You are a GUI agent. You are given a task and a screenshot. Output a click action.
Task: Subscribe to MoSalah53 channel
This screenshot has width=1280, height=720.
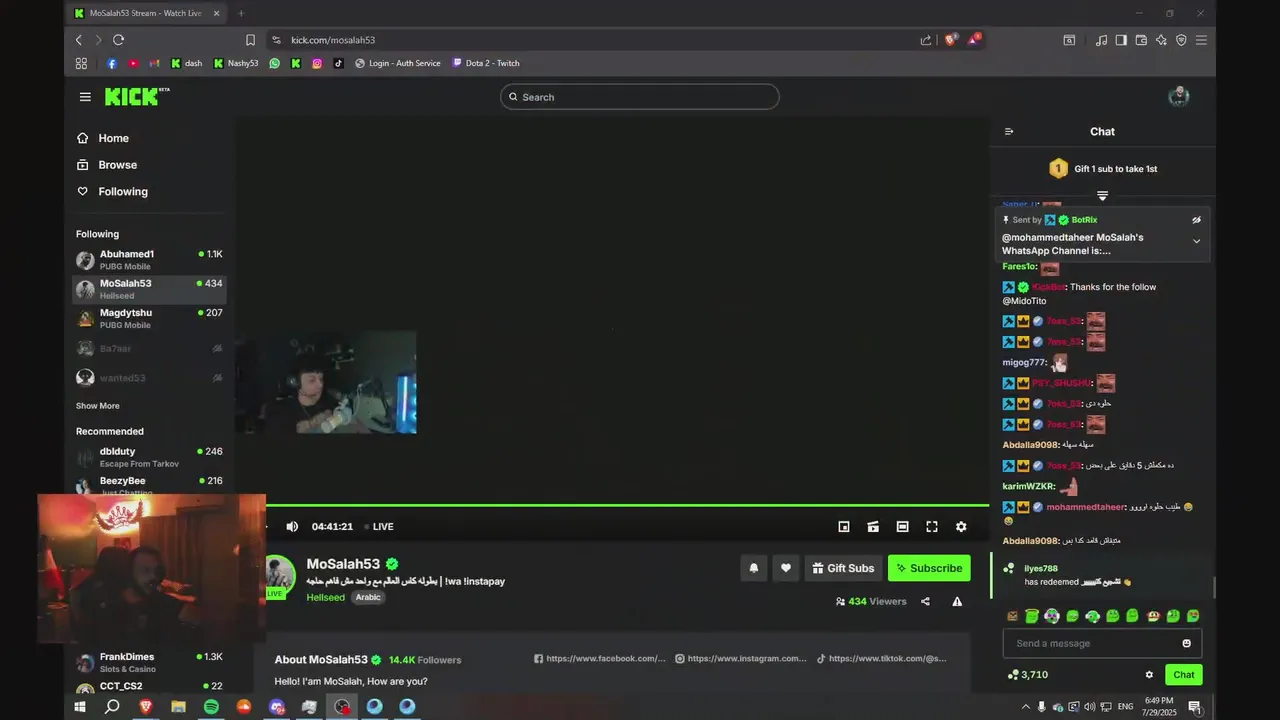pyautogui.click(x=929, y=568)
